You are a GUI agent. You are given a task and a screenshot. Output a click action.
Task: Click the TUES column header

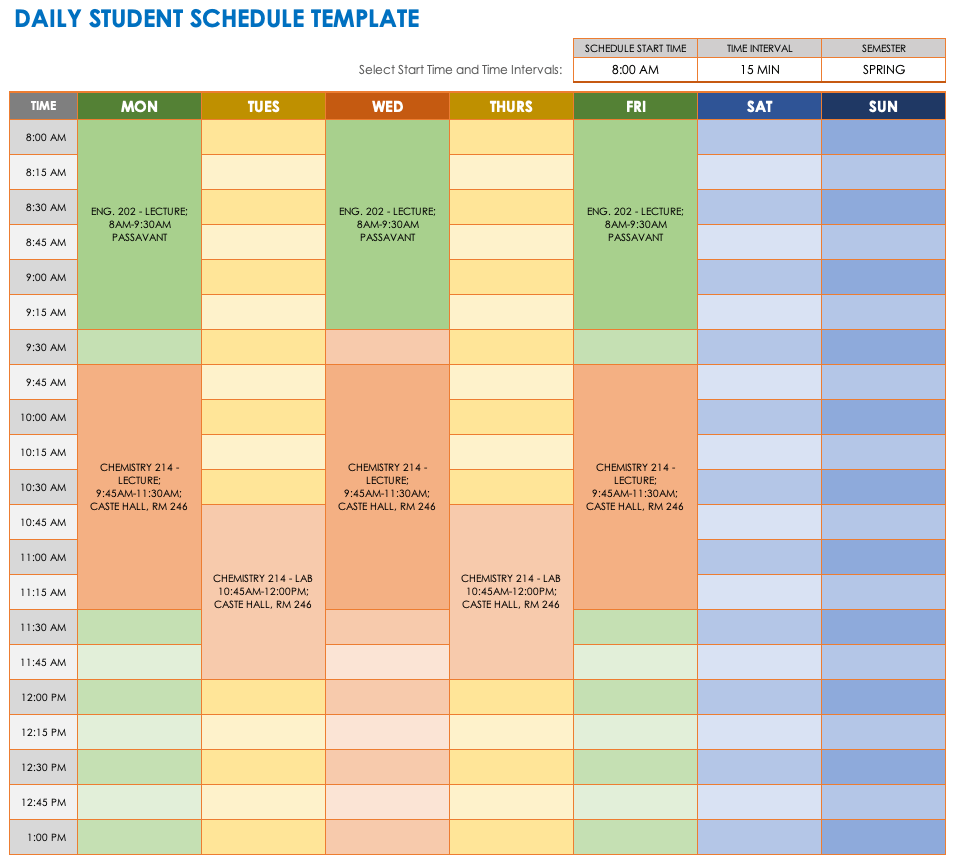(x=263, y=106)
